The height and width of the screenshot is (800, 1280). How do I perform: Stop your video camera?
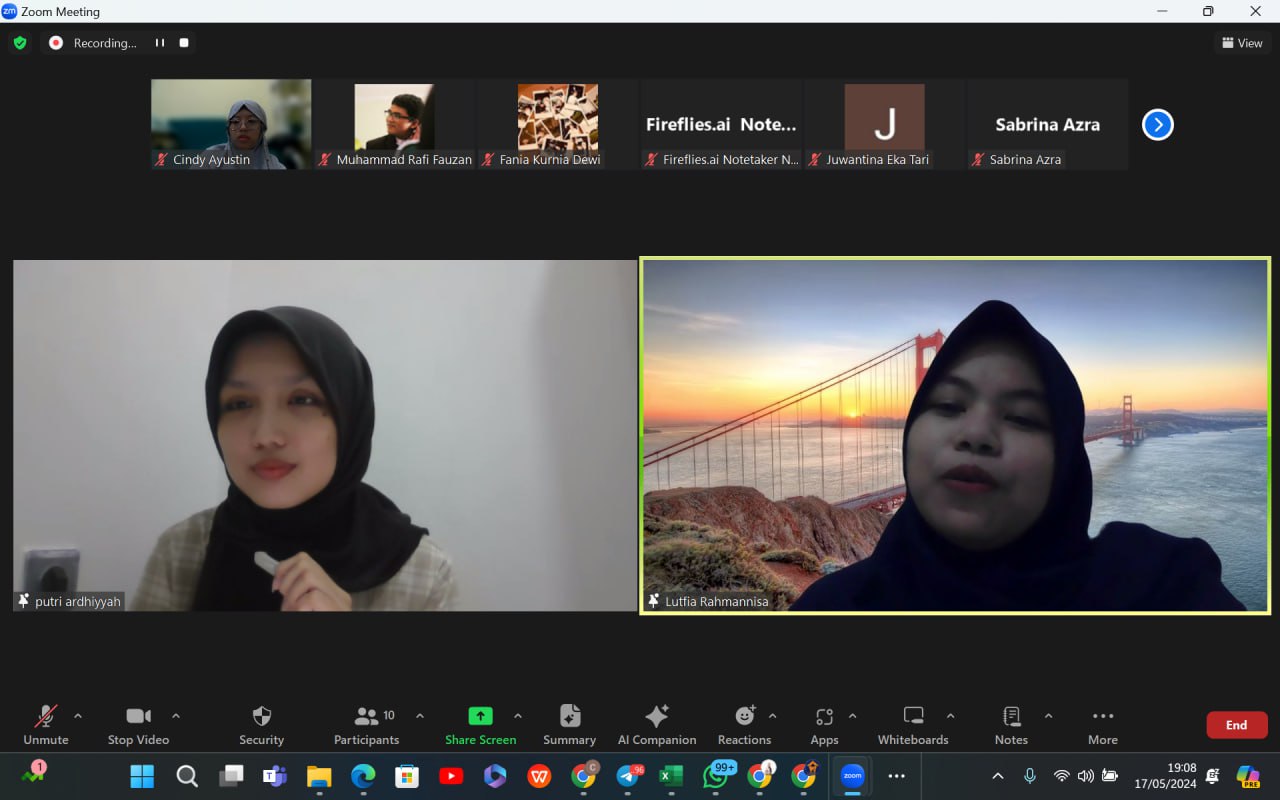[138, 716]
